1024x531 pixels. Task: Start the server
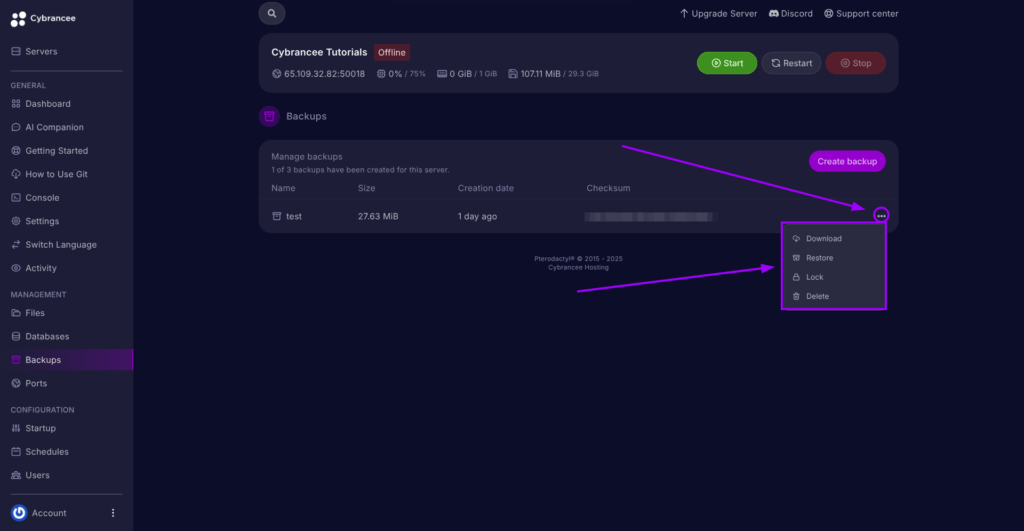pos(727,63)
